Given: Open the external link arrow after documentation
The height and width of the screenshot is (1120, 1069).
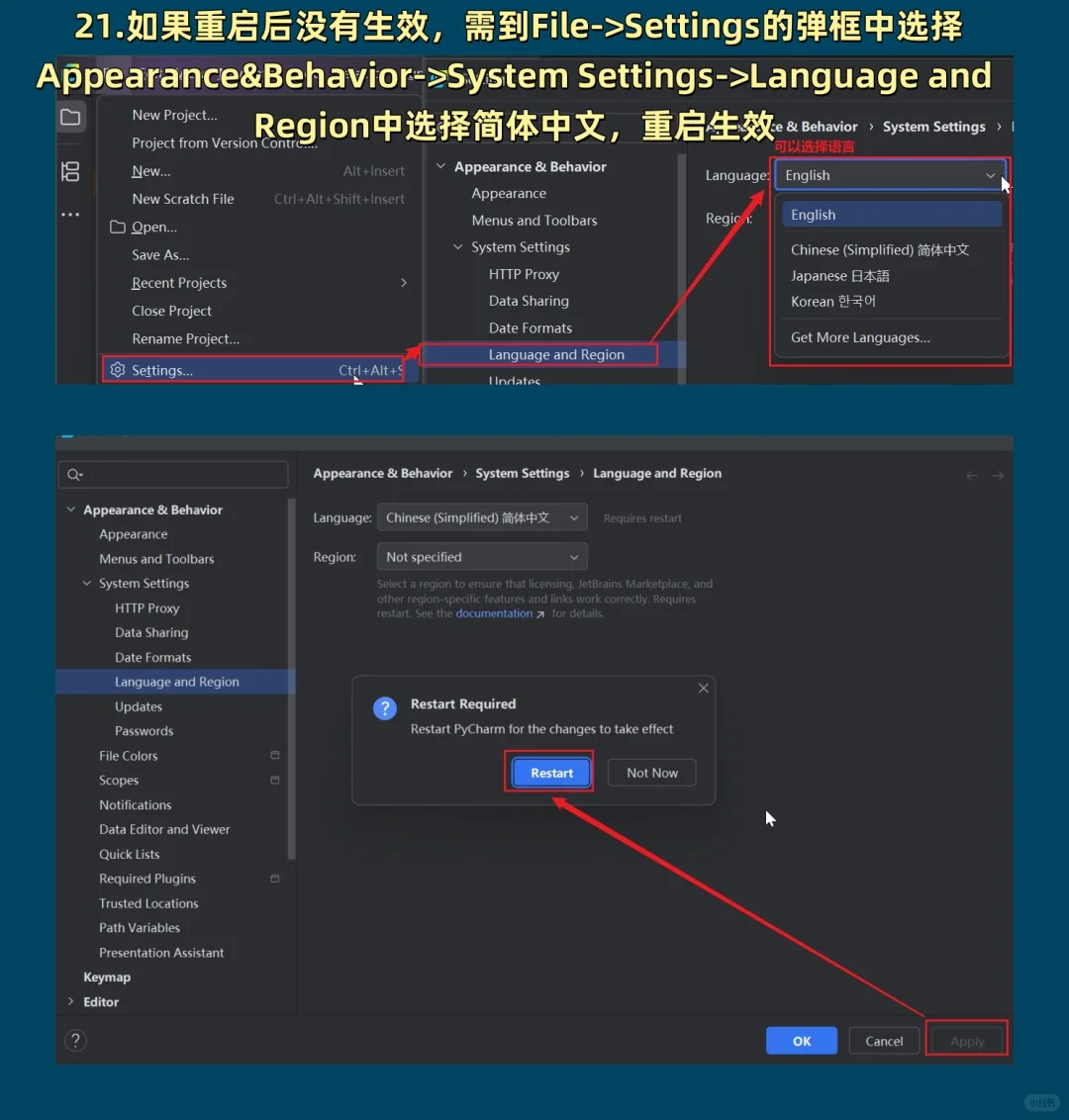Looking at the screenshot, I should 540,614.
